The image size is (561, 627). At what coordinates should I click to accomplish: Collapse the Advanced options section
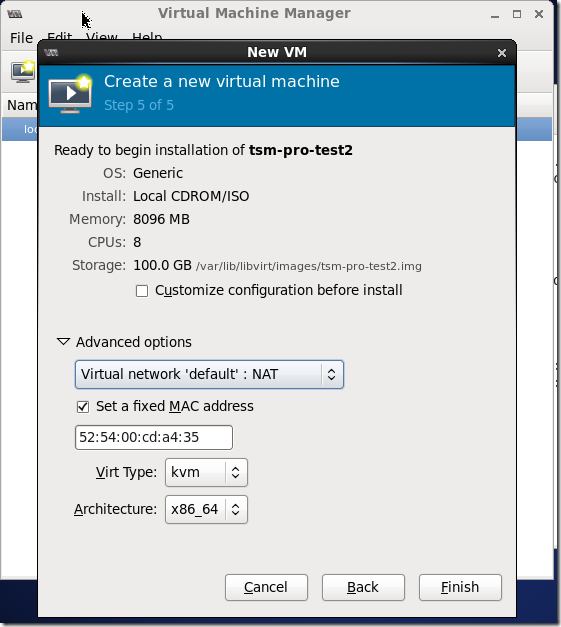click(x=64, y=342)
